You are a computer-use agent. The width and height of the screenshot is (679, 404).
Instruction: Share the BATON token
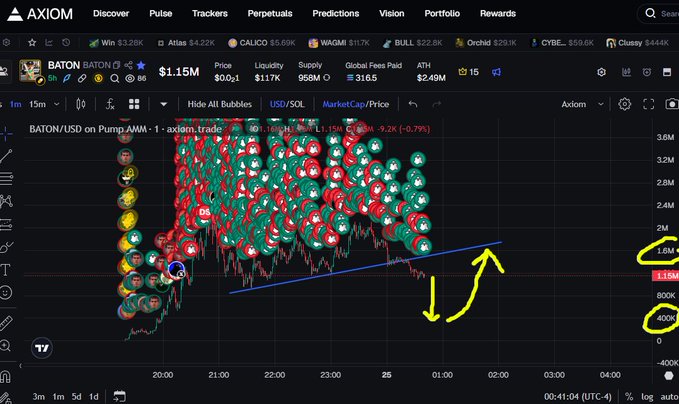(128, 65)
